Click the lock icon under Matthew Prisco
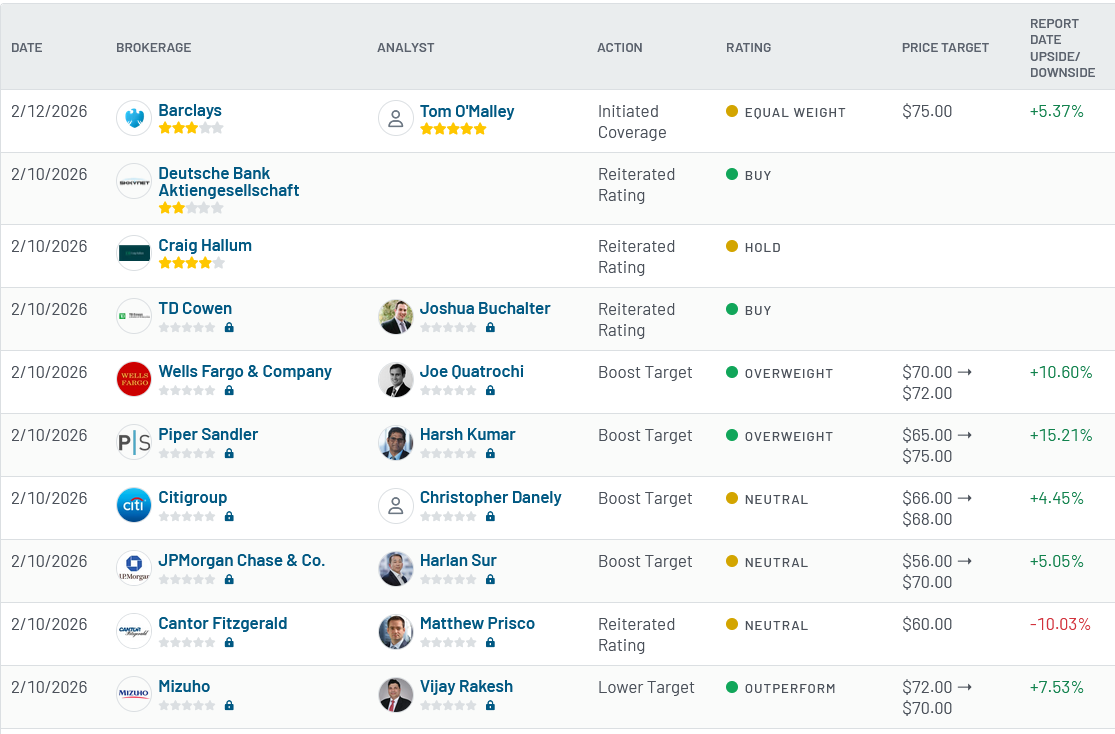This screenshot has width=1115, height=734. pyautogui.click(x=490, y=642)
